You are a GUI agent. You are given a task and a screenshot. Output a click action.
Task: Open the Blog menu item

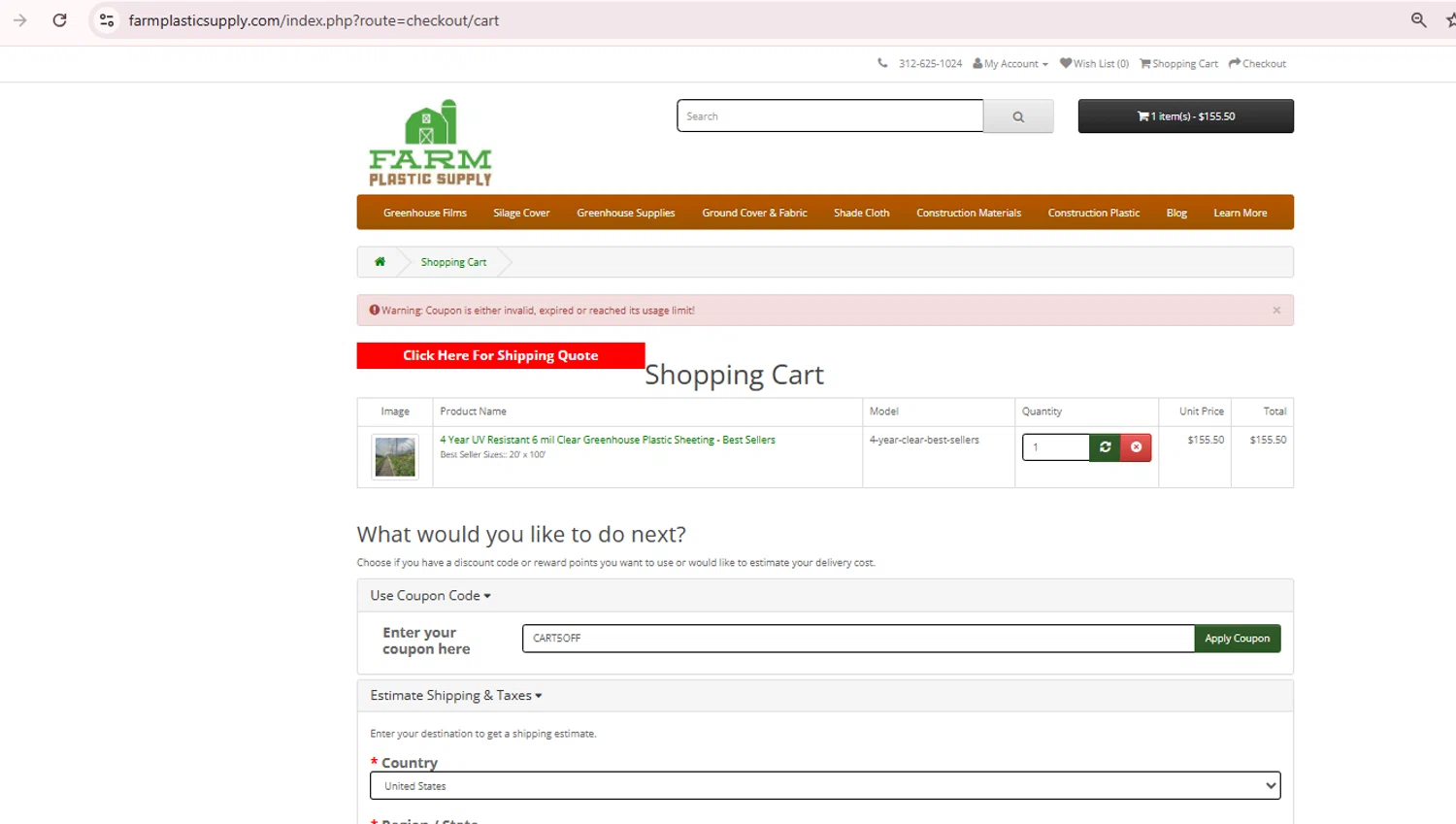1176,213
